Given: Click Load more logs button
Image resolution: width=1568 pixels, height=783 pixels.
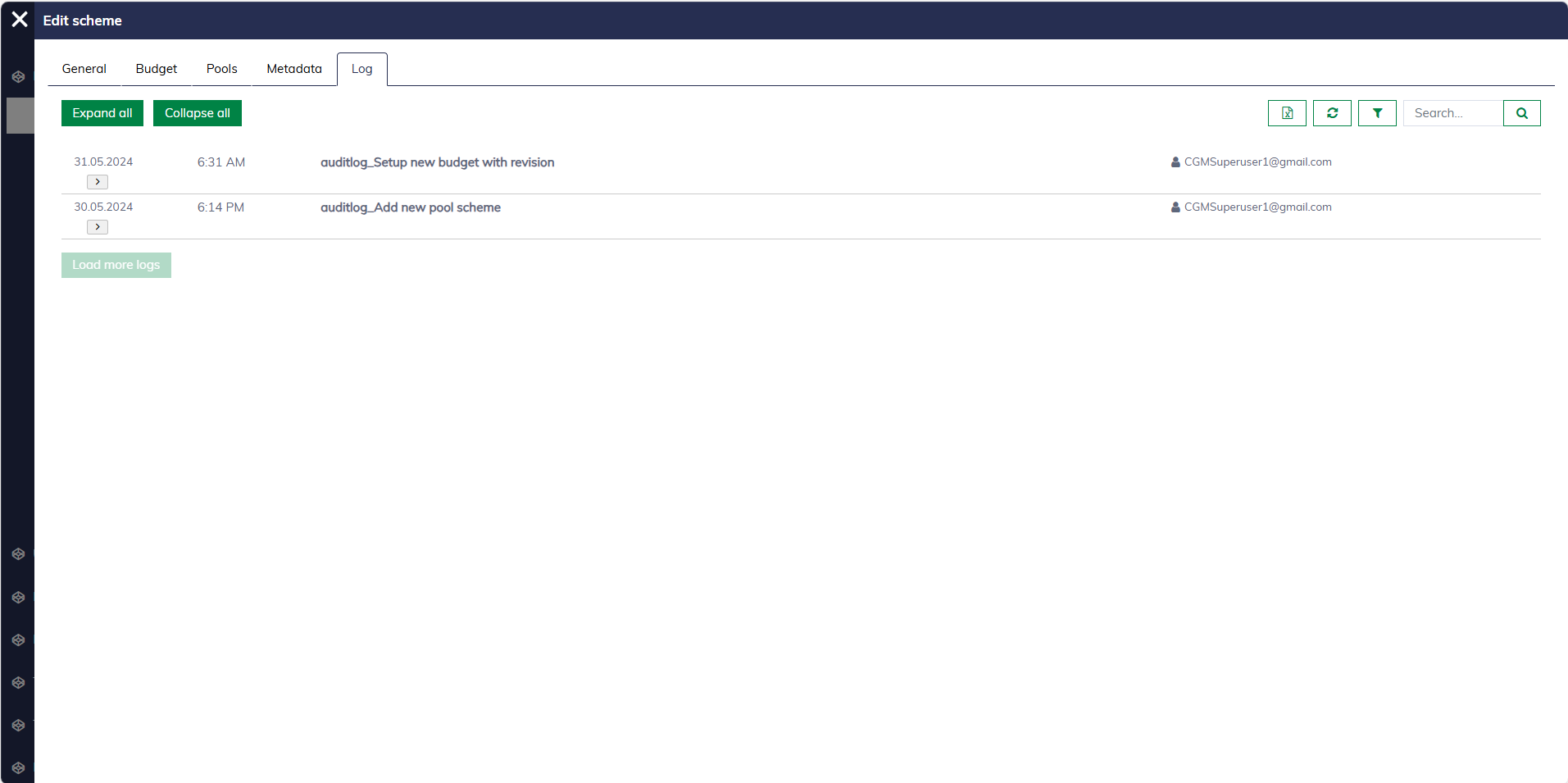Looking at the screenshot, I should click(116, 265).
